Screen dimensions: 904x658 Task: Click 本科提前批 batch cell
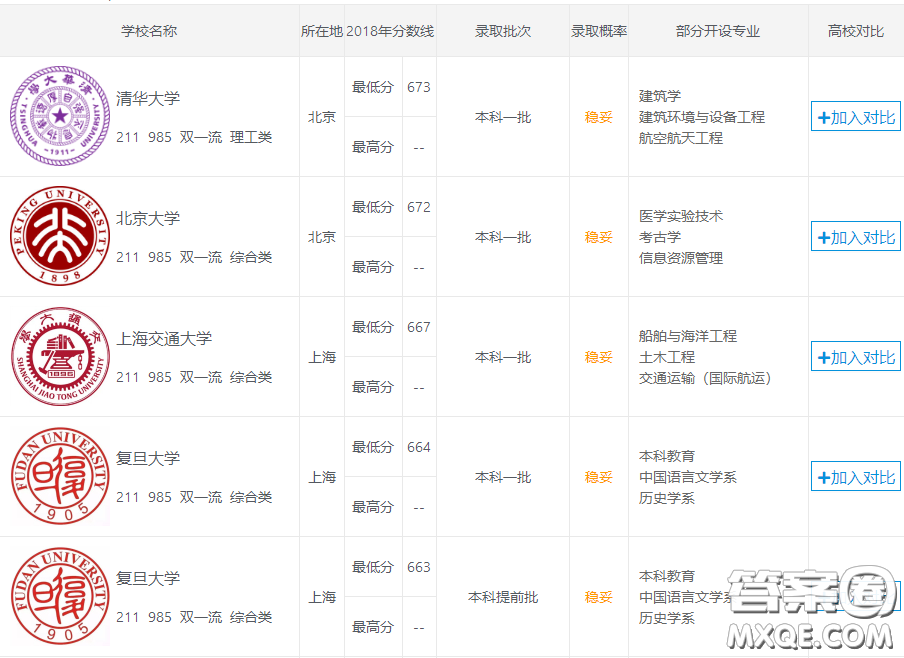point(503,597)
